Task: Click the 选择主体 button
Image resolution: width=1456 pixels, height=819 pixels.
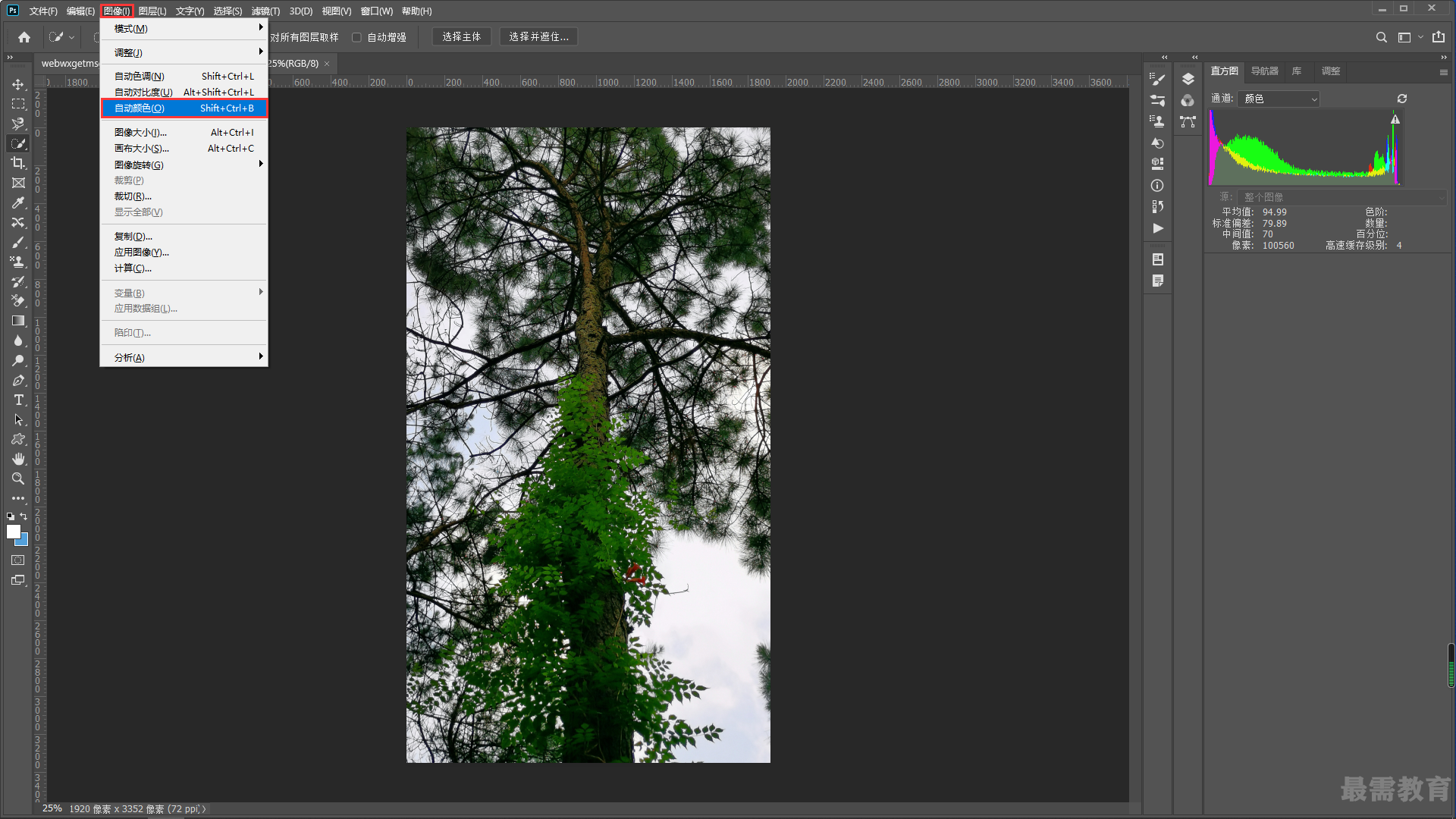Action: [x=462, y=36]
